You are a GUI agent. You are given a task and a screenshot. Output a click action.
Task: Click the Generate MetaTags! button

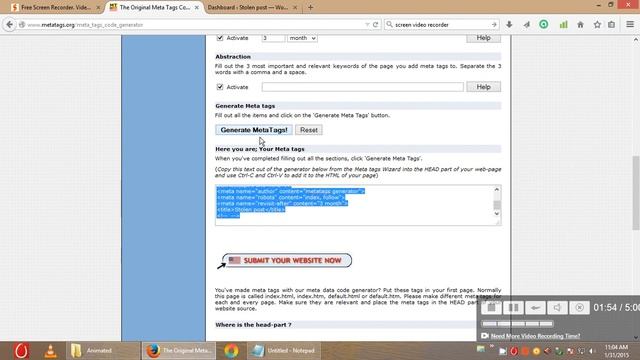(x=254, y=130)
